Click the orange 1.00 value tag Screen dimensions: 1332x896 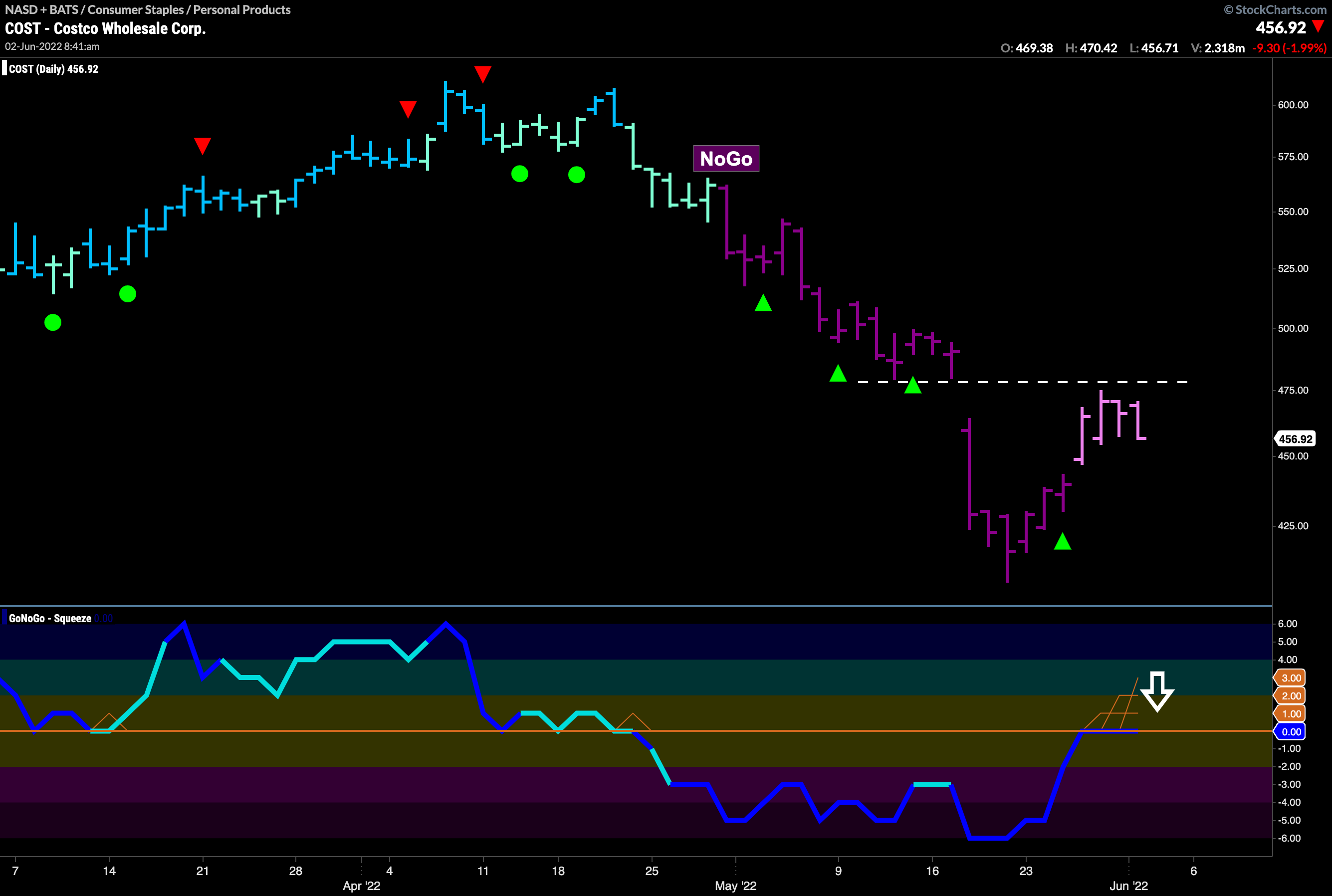click(1290, 713)
